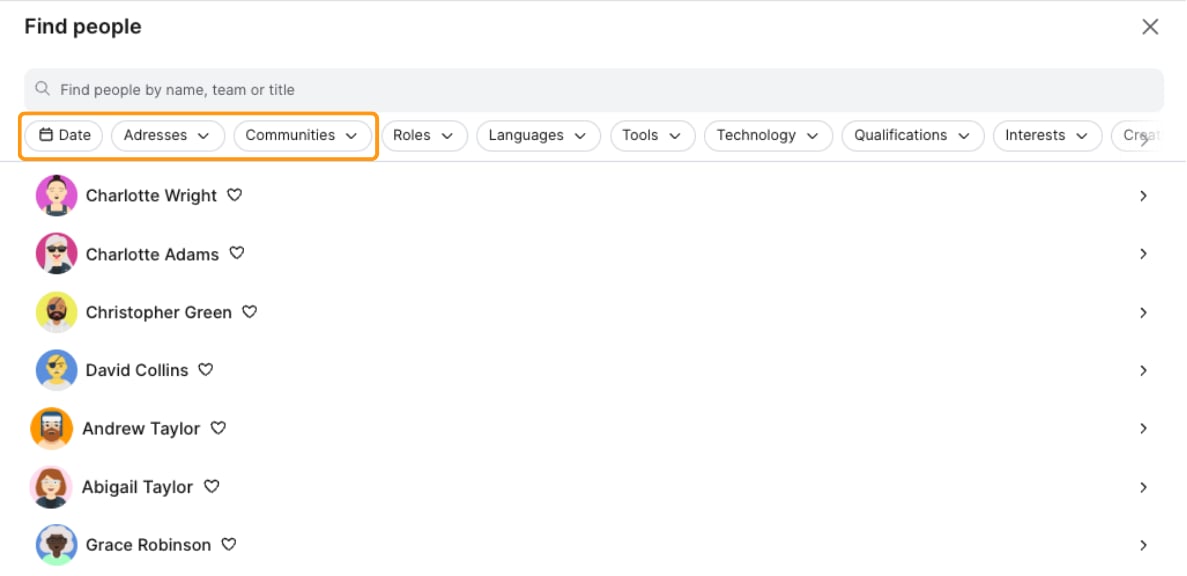1187x576 pixels.
Task: Show more filters with the right arrow
Action: (1144, 139)
